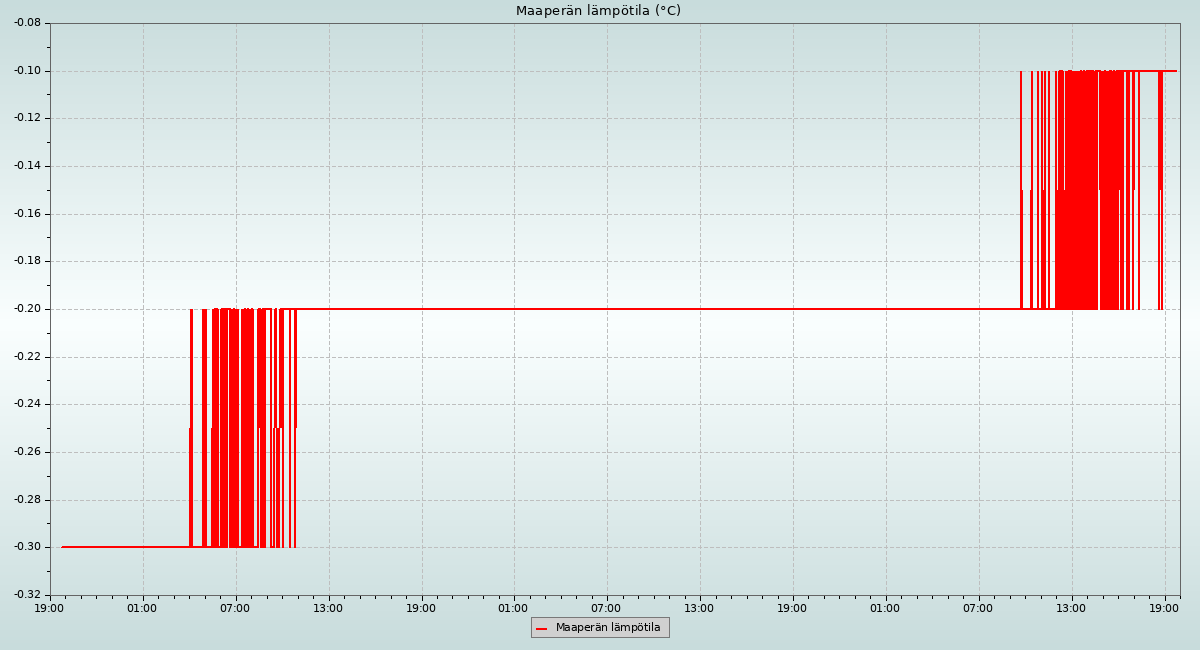
Task: Click the leftmost 01:00 time axis label
Action: click(142, 608)
